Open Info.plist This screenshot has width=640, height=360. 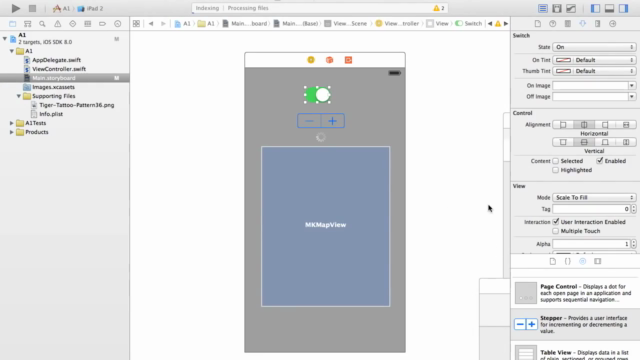coord(51,114)
